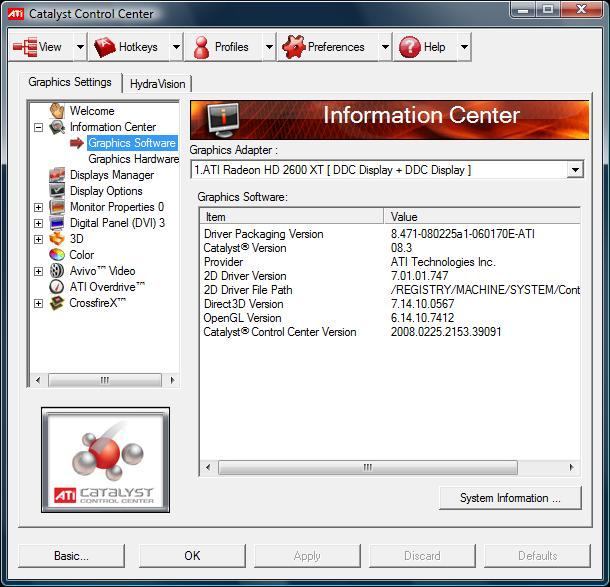Select the Welcome tree item
This screenshot has height=587, width=610.
pos(92,111)
